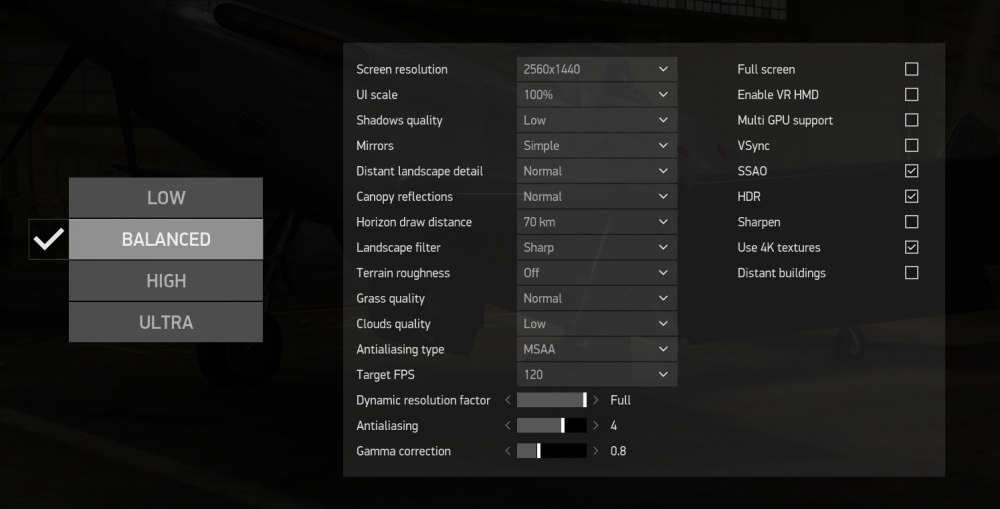Open the Antialiasing type dropdown

pyautogui.click(x=597, y=350)
